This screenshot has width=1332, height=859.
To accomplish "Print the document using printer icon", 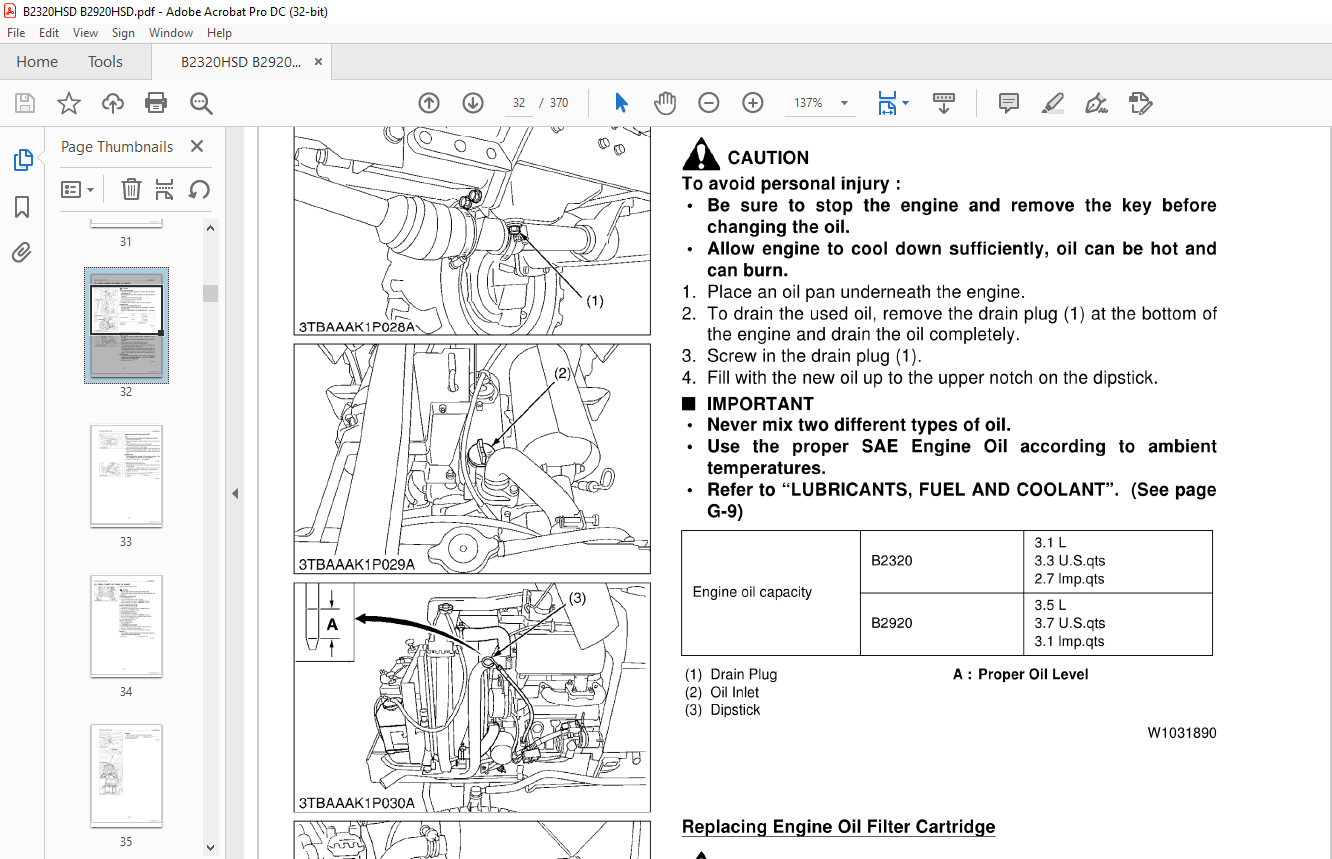I will point(156,103).
